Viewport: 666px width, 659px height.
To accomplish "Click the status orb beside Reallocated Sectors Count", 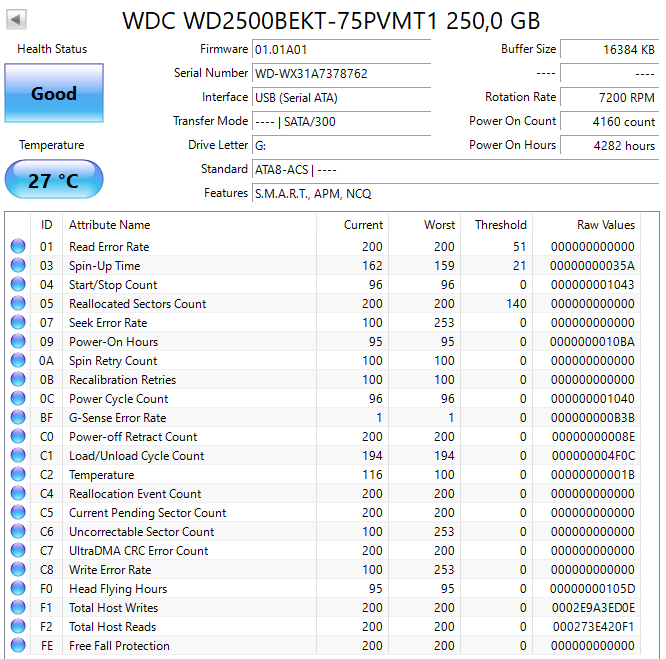I will point(18,303).
